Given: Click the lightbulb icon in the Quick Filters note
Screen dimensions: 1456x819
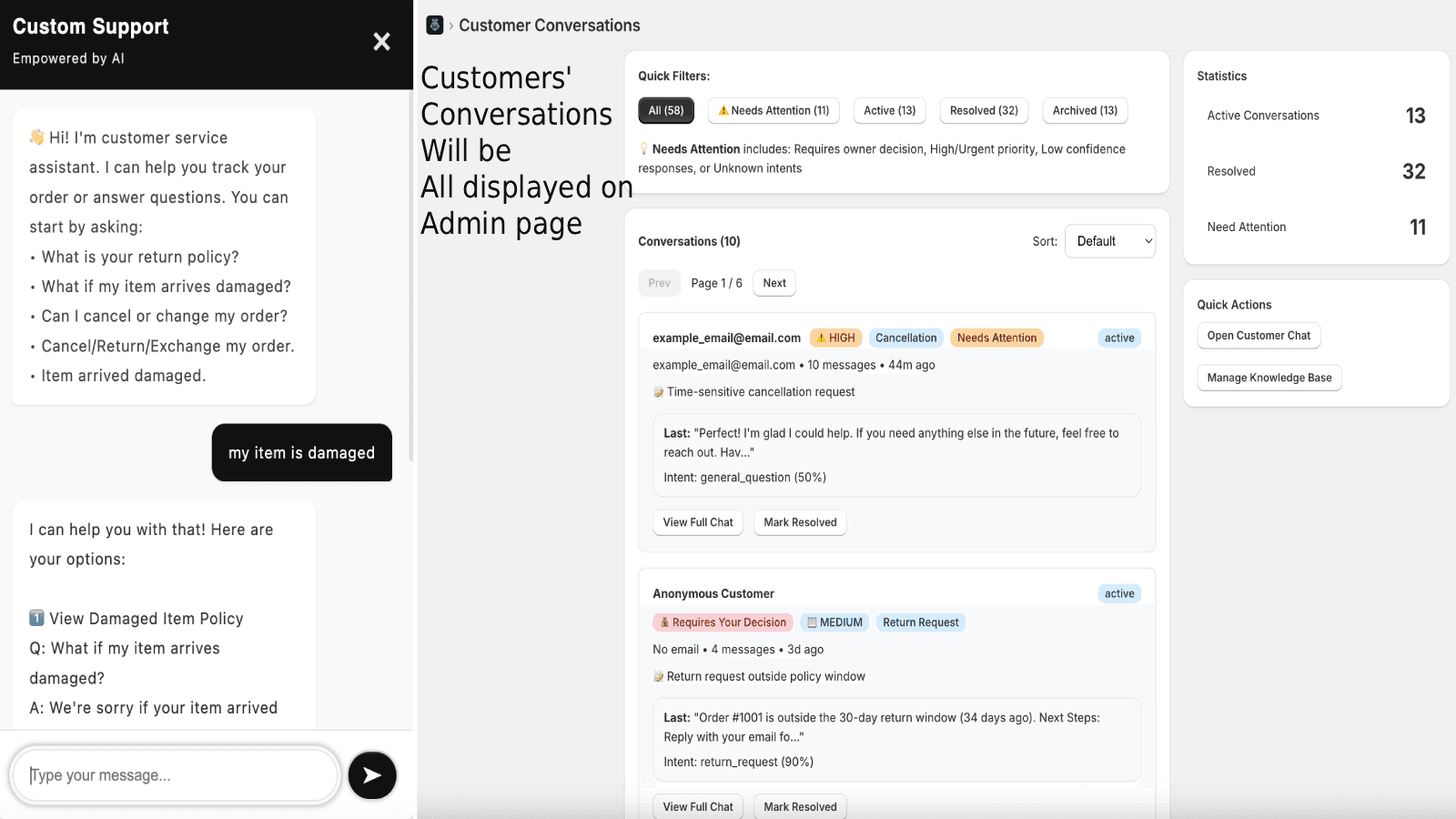Looking at the screenshot, I should [x=645, y=148].
